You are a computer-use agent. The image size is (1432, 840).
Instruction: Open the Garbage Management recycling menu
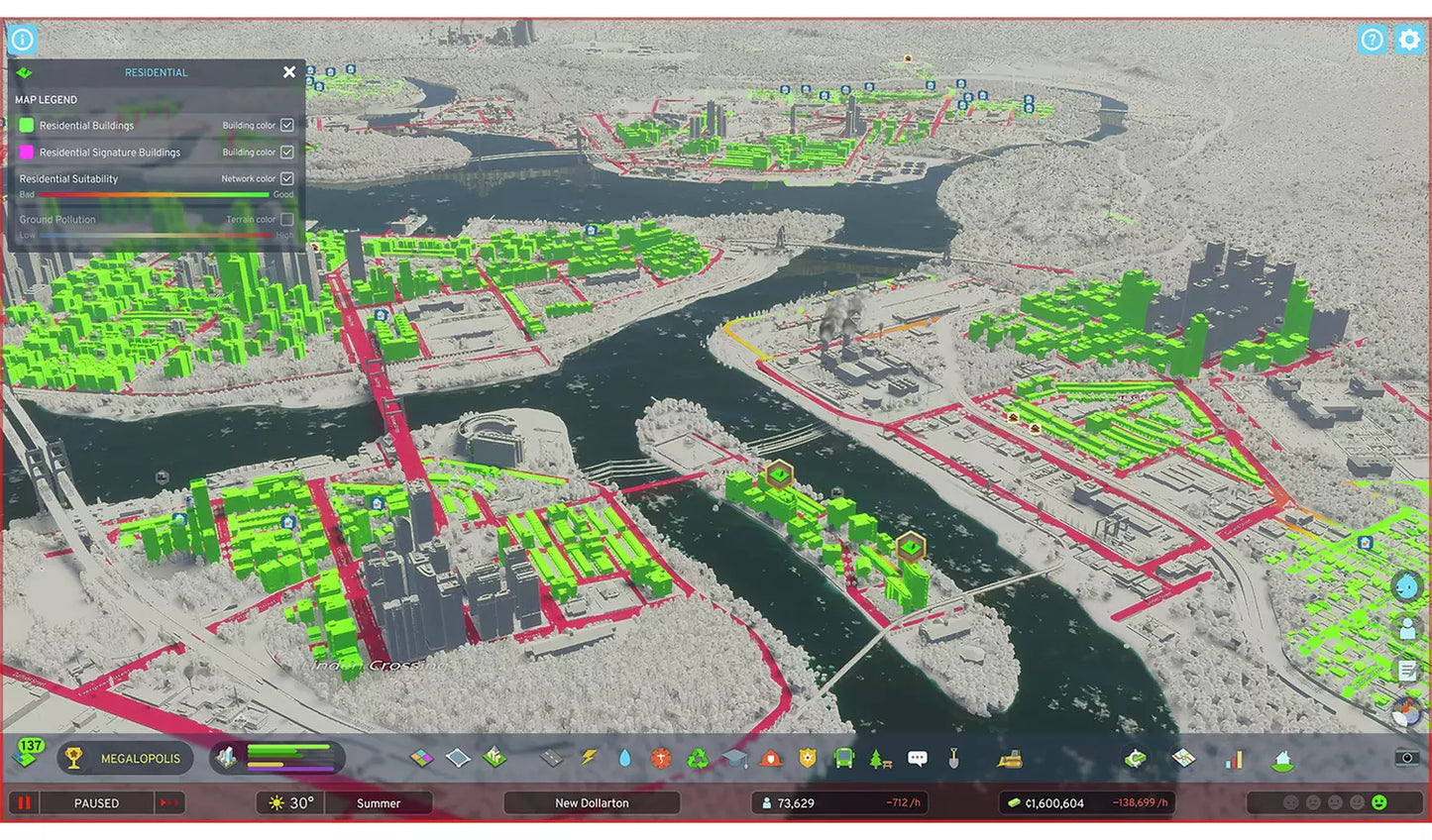click(699, 759)
